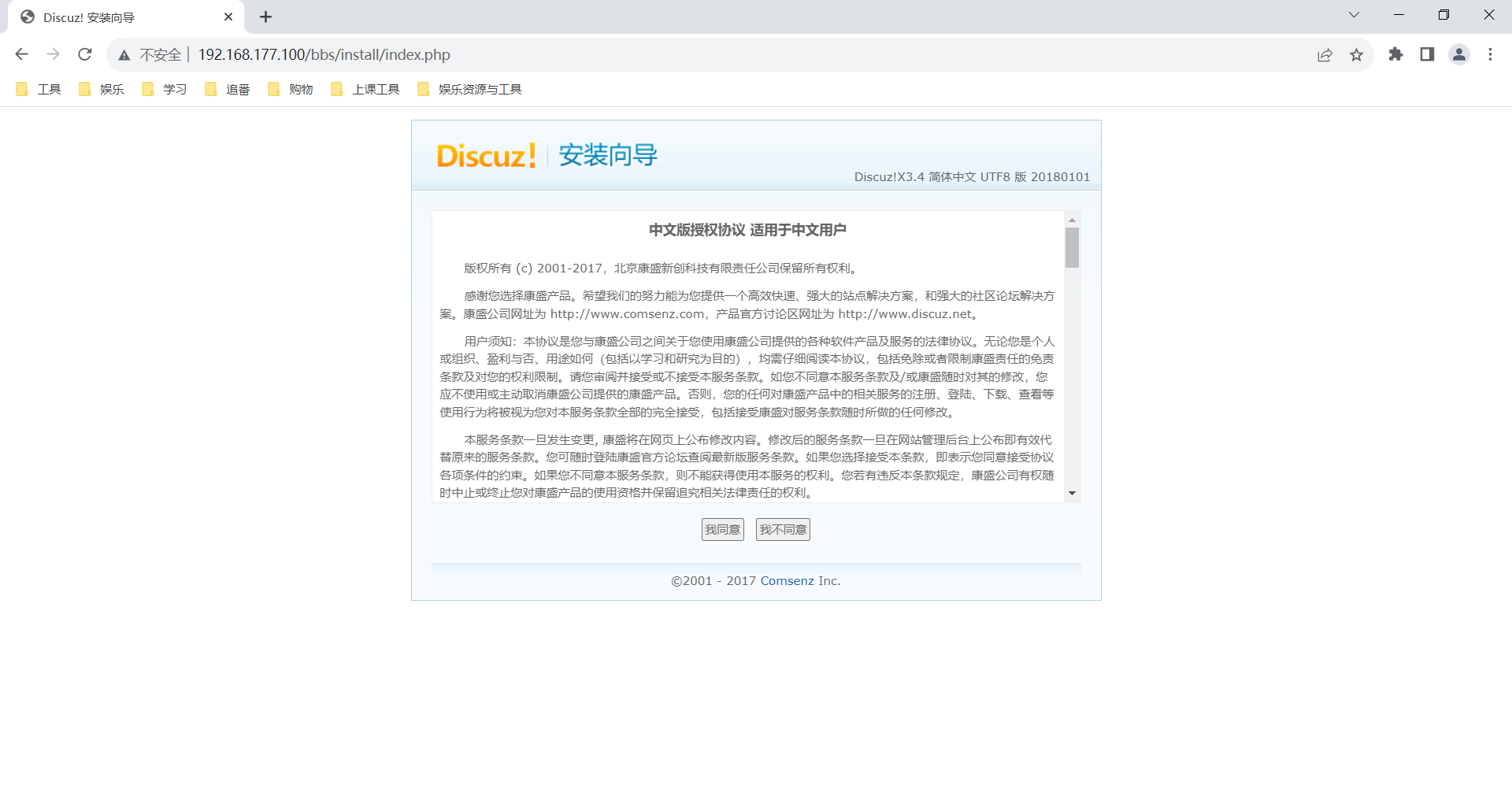Click the http://www.comsenz.com URL text
1512x811 pixels.
(x=627, y=314)
